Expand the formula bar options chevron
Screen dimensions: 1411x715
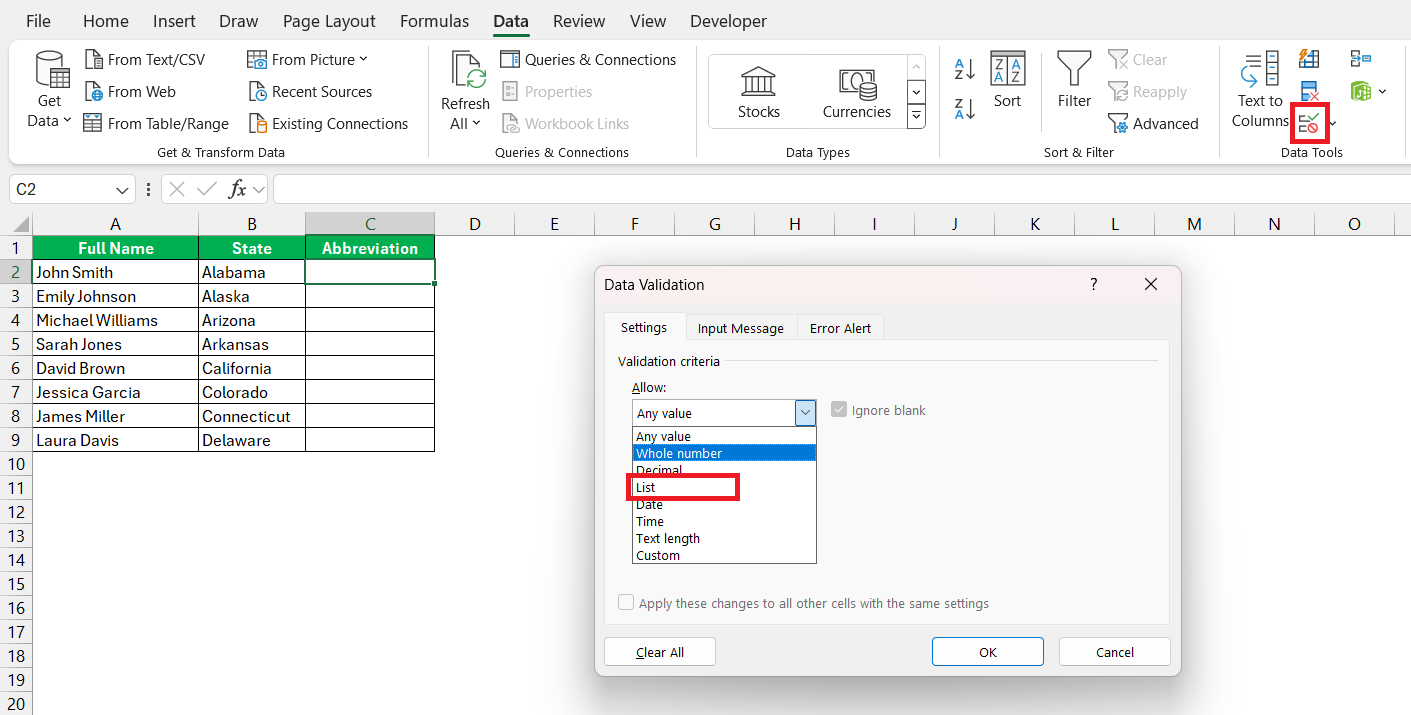(259, 189)
